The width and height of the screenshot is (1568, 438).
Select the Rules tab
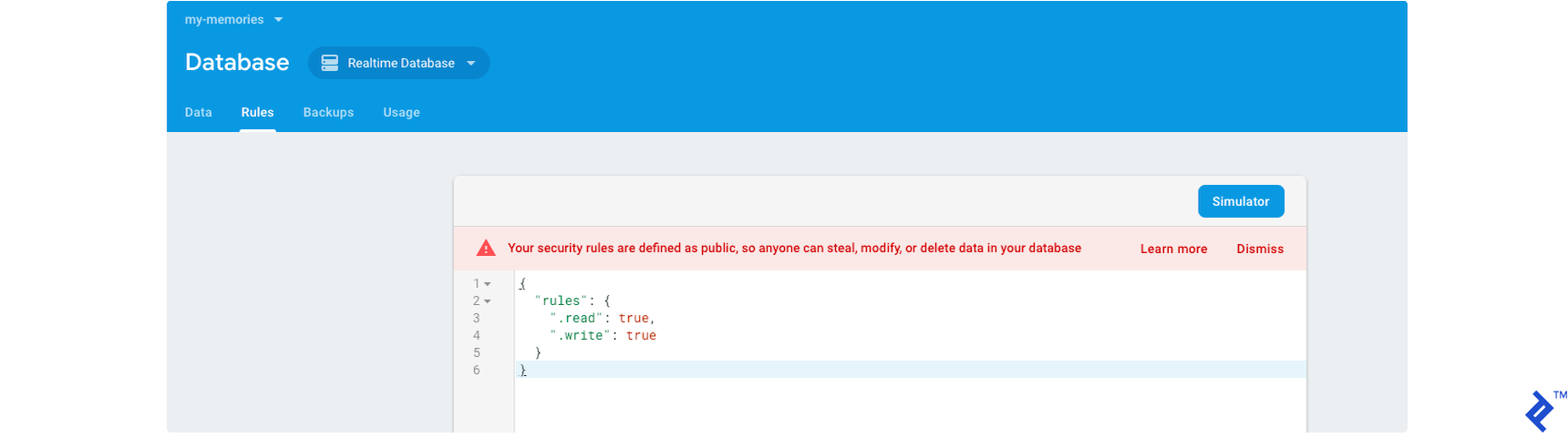tap(257, 112)
